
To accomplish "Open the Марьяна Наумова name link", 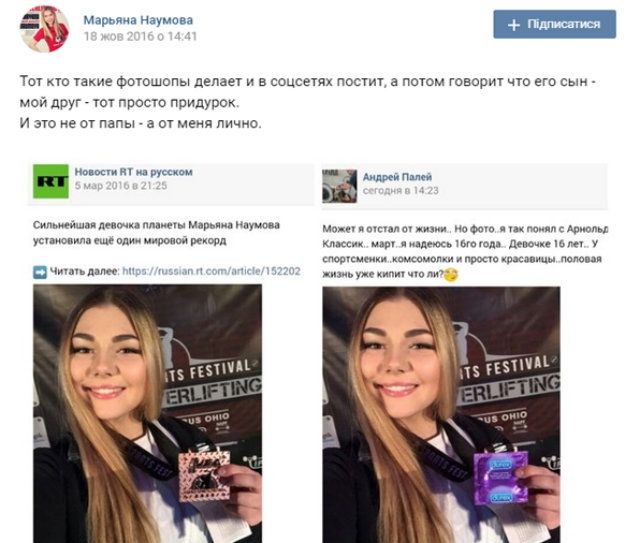I will tap(138, 20).
